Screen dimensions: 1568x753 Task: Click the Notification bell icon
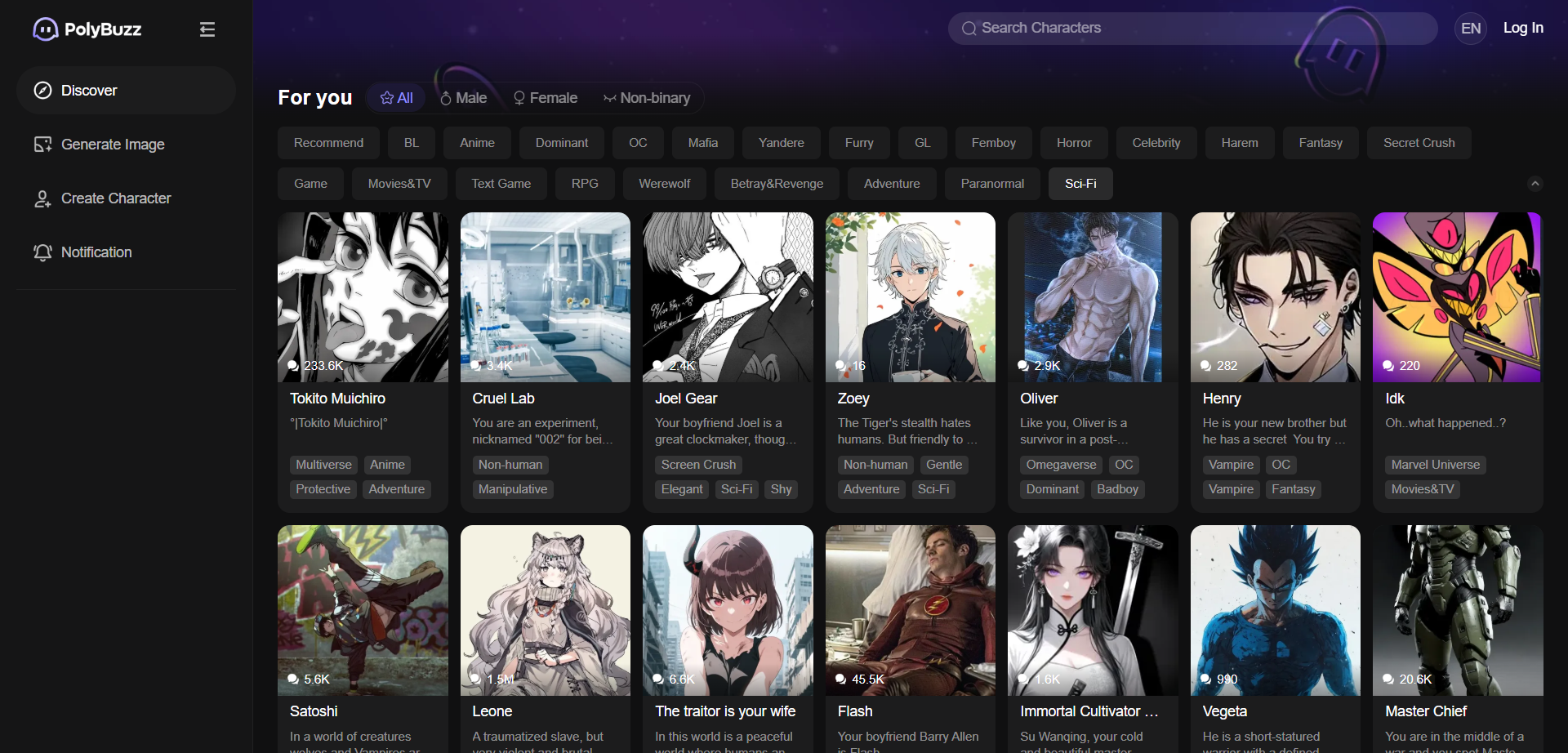coord(42,252)
